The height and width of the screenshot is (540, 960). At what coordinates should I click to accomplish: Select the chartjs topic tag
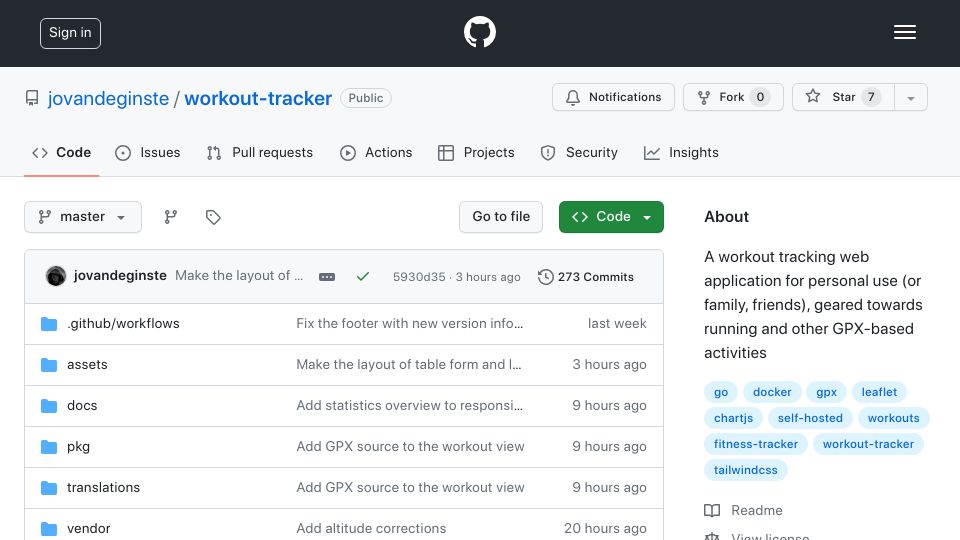[x=733, y=418]
